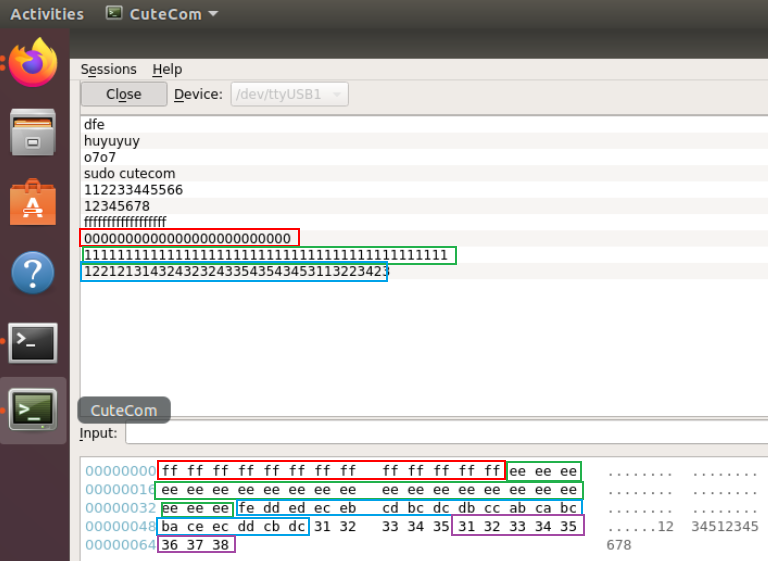768x561 pixels.
Task: Select history entry 'dfe'
Action: 95,125
